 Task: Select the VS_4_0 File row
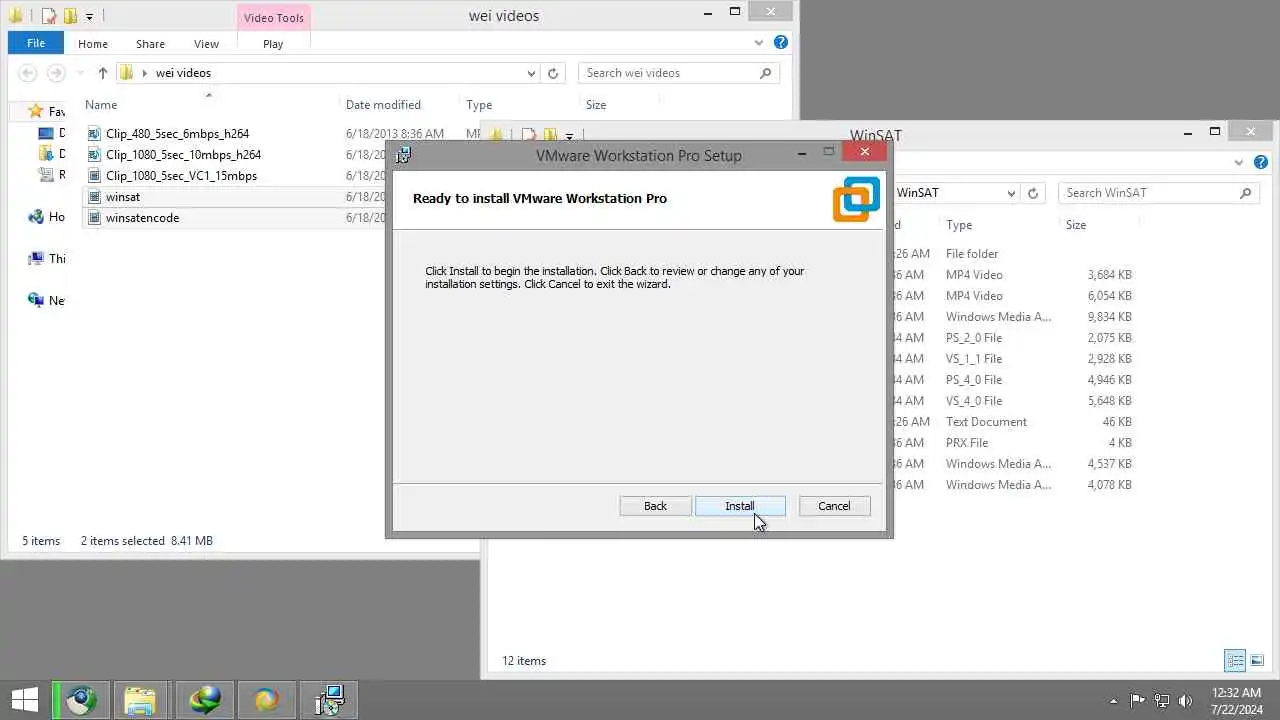tap(1010, 401)
